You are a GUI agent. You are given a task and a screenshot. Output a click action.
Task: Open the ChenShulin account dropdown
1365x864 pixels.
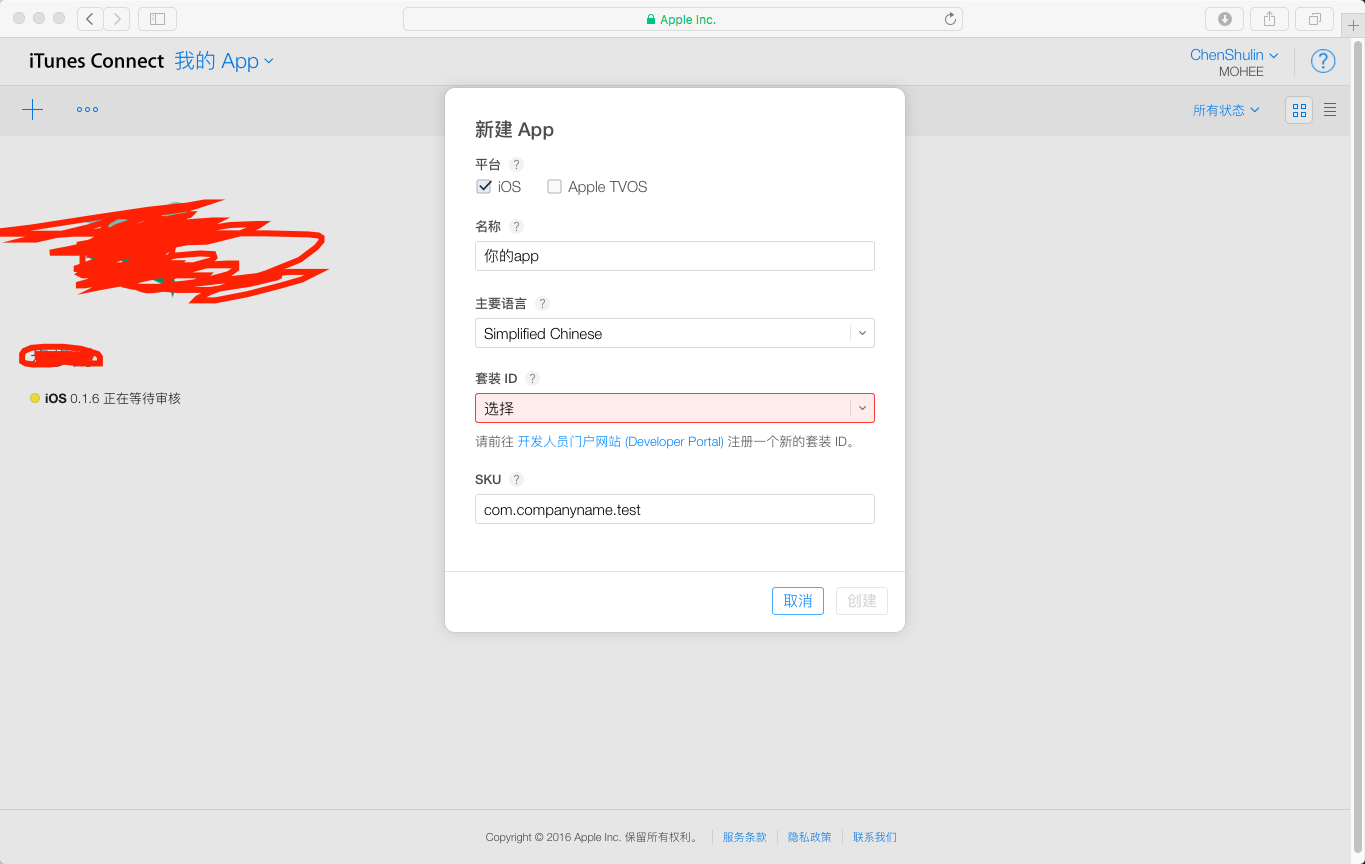1234,55
